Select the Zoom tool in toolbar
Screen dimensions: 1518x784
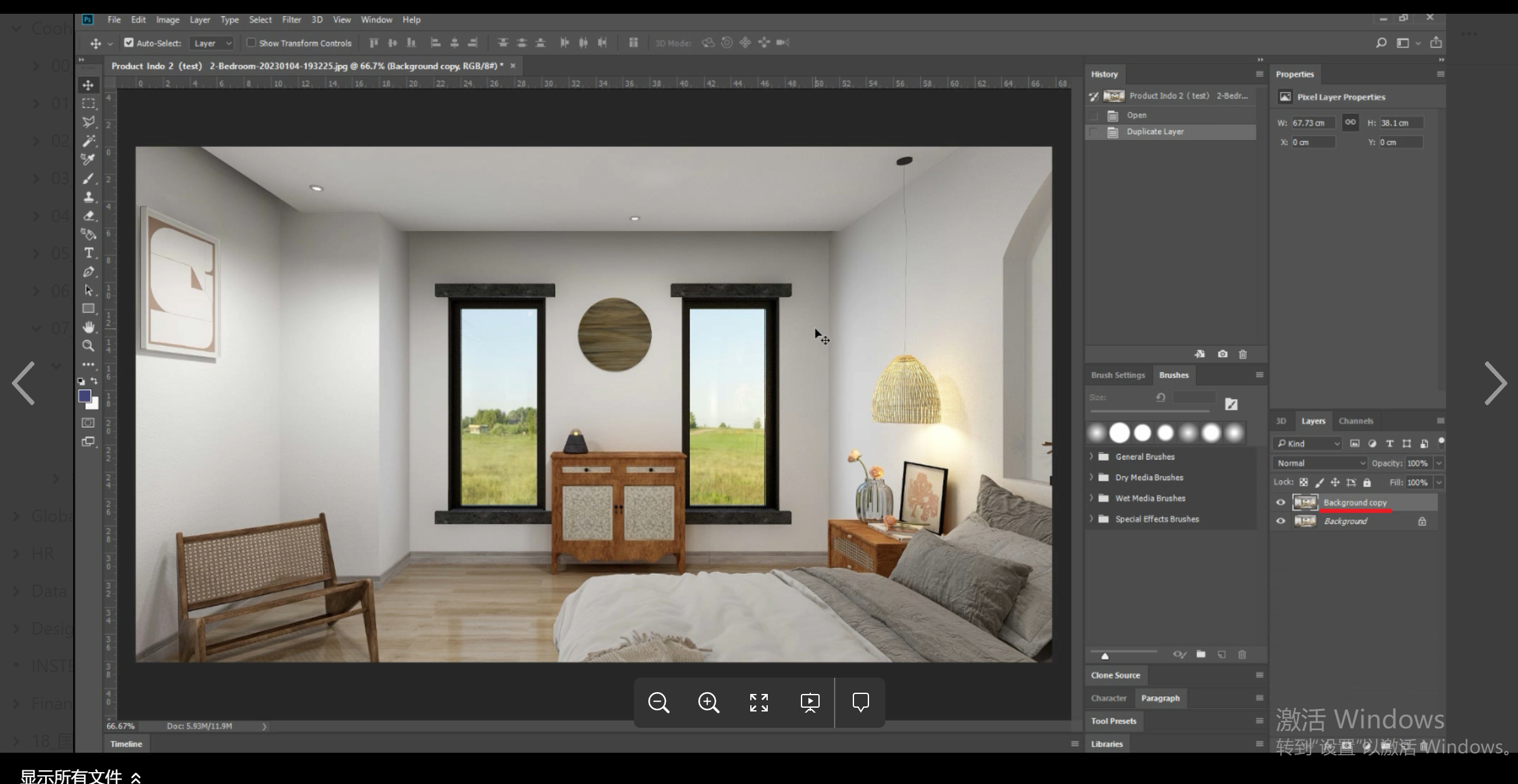pyautogui.click(x=88, y=346)
